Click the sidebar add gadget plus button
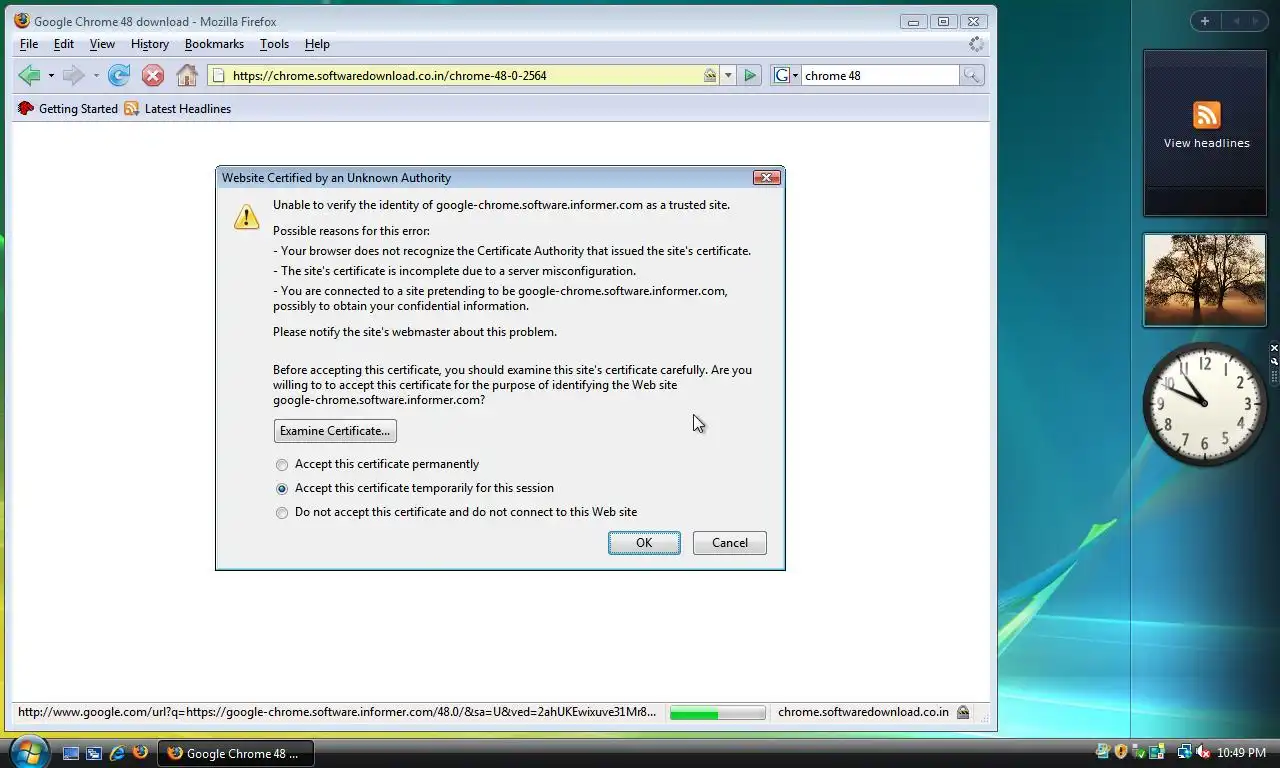This screenshot has width=1280, height=768. pyautogui.click(x=1205, y=21)
